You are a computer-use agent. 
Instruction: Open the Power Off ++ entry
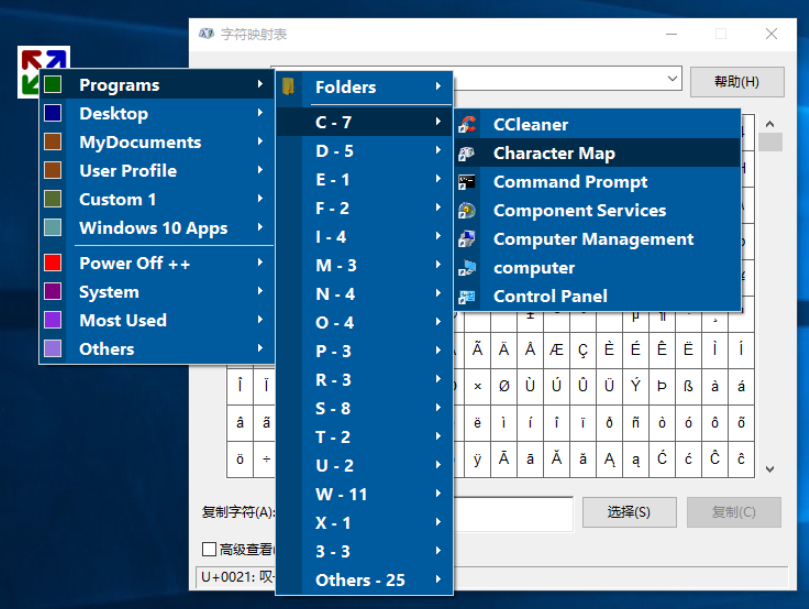click(156, 263)
